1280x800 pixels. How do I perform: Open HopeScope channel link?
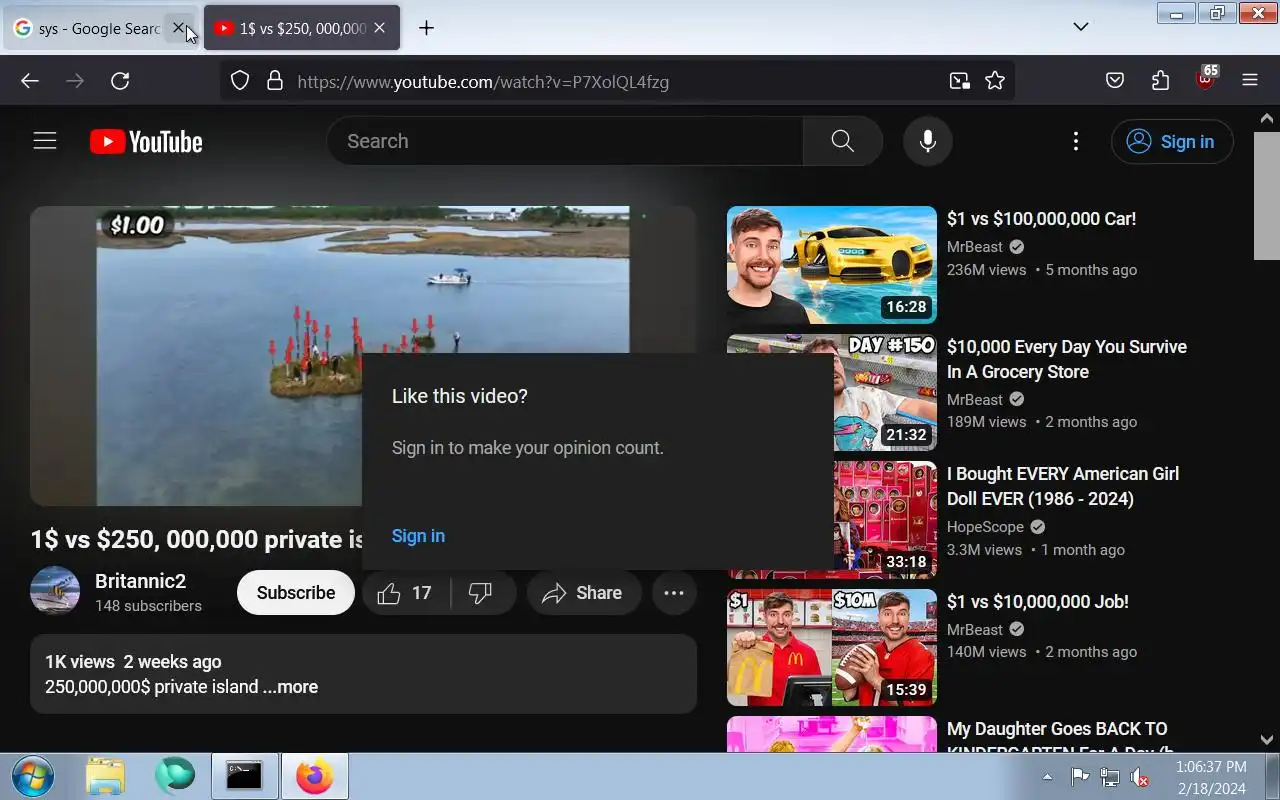[985, 527]
